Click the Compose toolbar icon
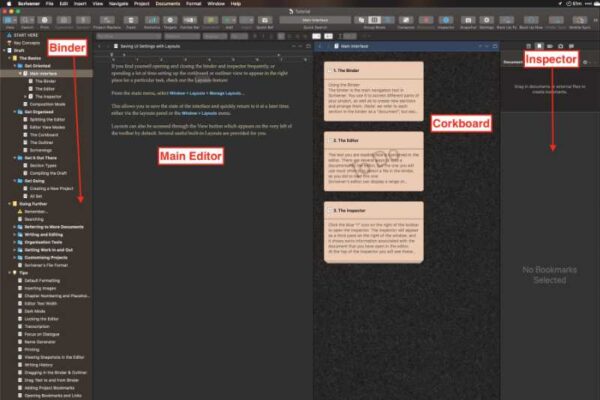Image resolution: width=600 pixels, height=400 pixels. click(x=406, y=20)
